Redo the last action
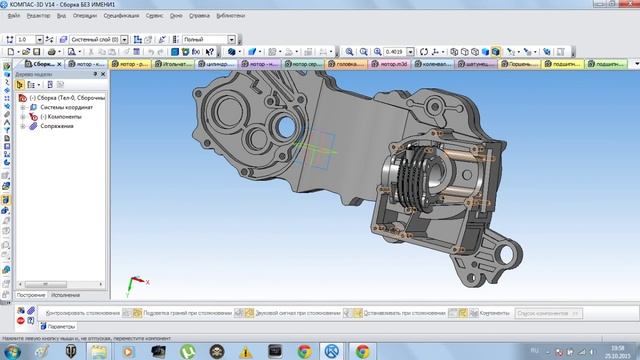Viewport: 640px width, 360px height. [160, 52]
